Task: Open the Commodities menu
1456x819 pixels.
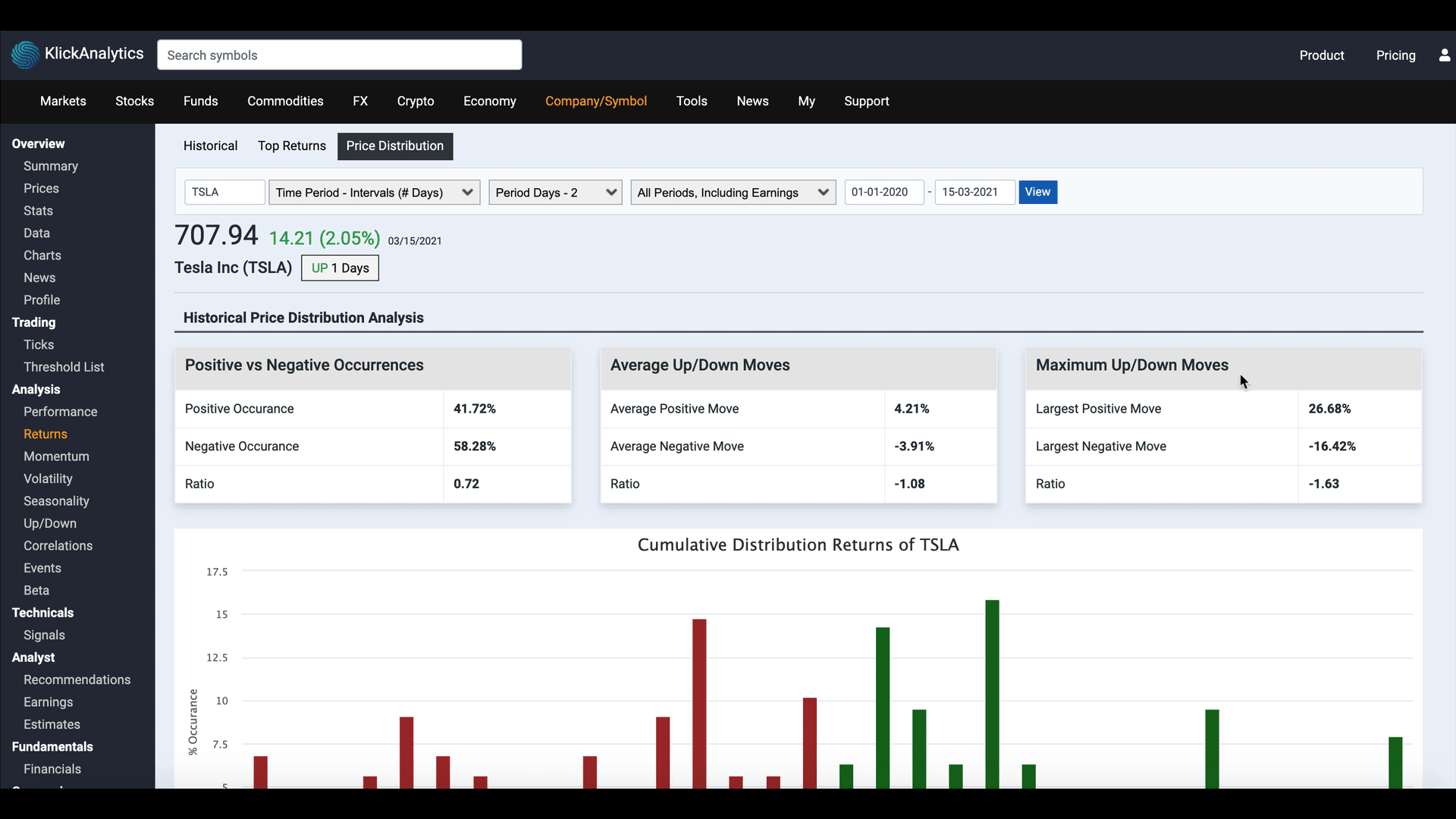Action: coord(285,101)
